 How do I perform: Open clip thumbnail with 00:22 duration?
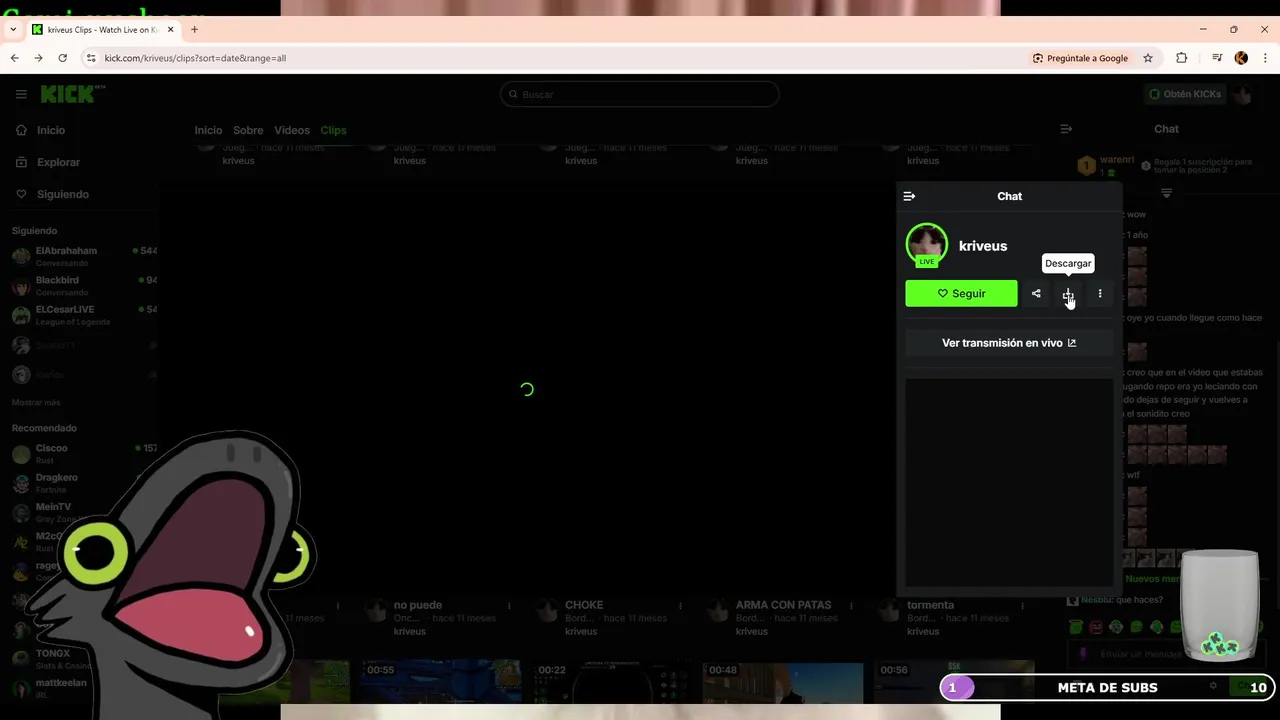tap(613, 682)
